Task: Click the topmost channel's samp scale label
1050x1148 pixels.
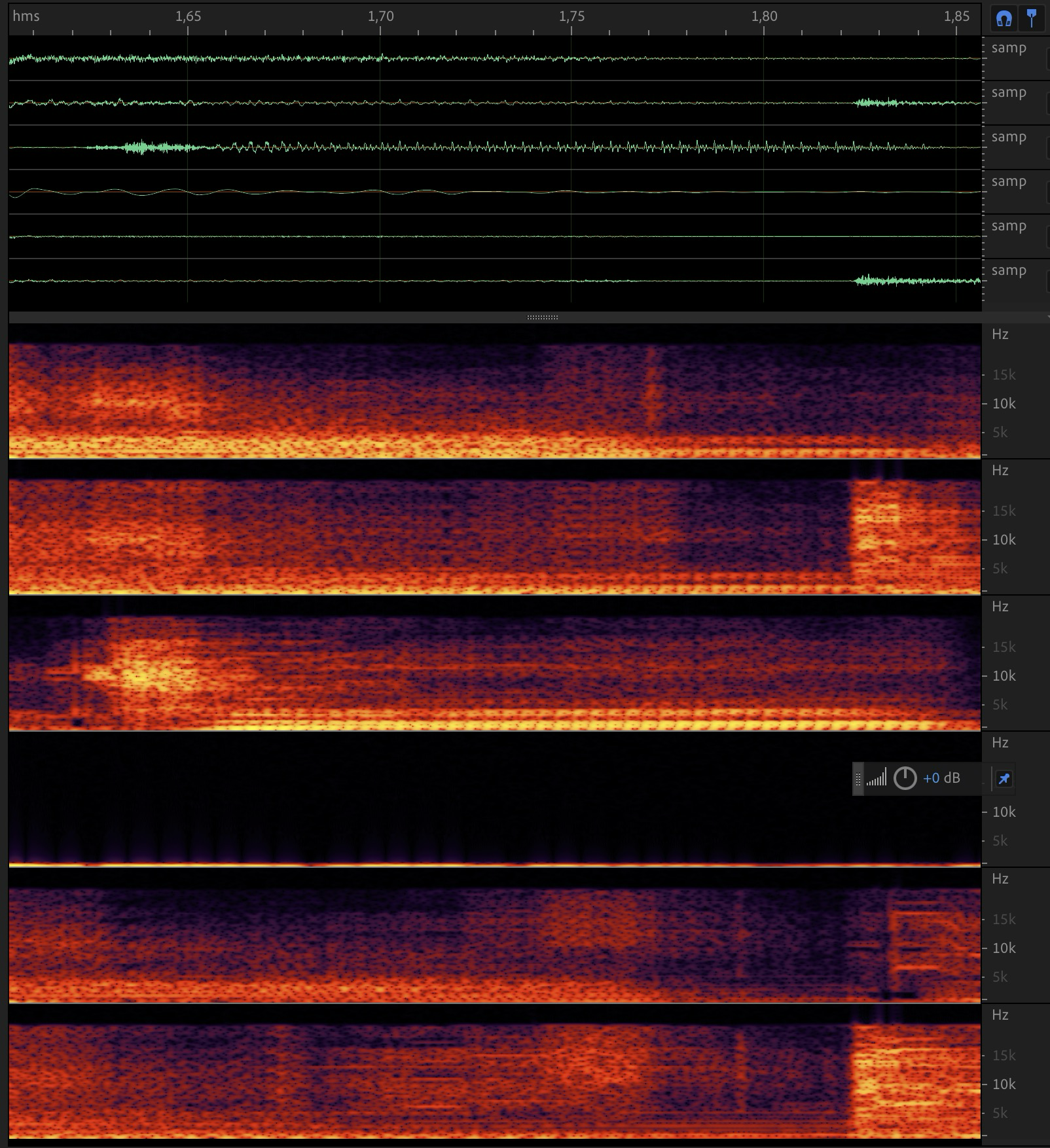Action: point(1008,48)
